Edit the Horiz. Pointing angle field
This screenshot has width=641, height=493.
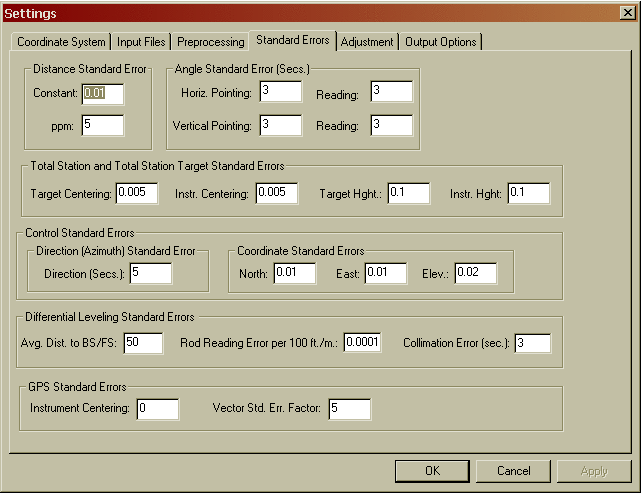click(x=281, y=91)
